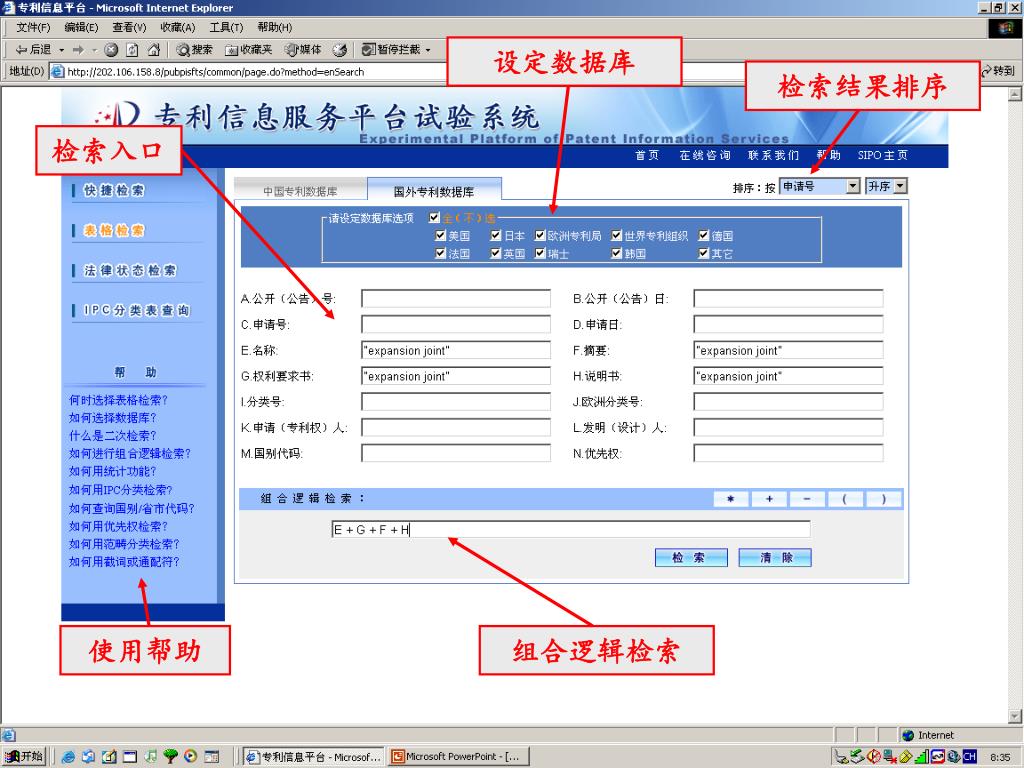Open help link 如何选择数据库?

click(112, 417)
